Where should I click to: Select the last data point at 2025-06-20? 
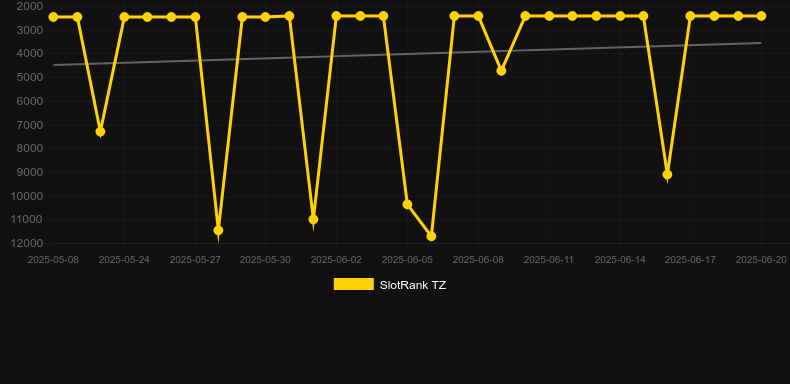click(x=761, y=16)
